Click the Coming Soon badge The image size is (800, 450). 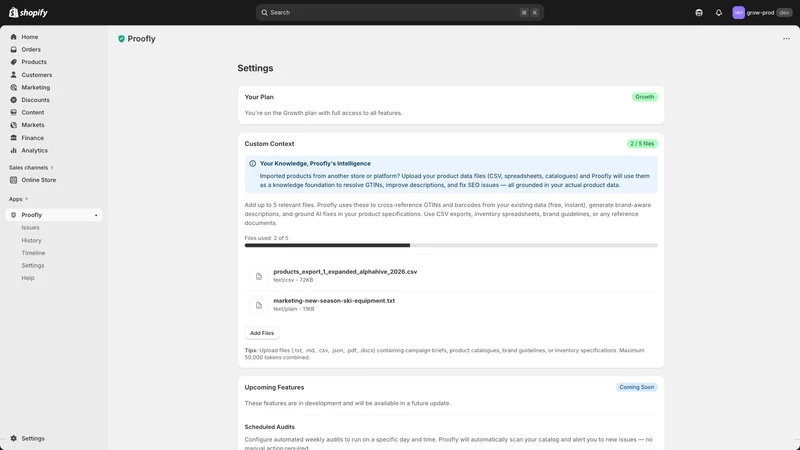click(x=636, y=387)
